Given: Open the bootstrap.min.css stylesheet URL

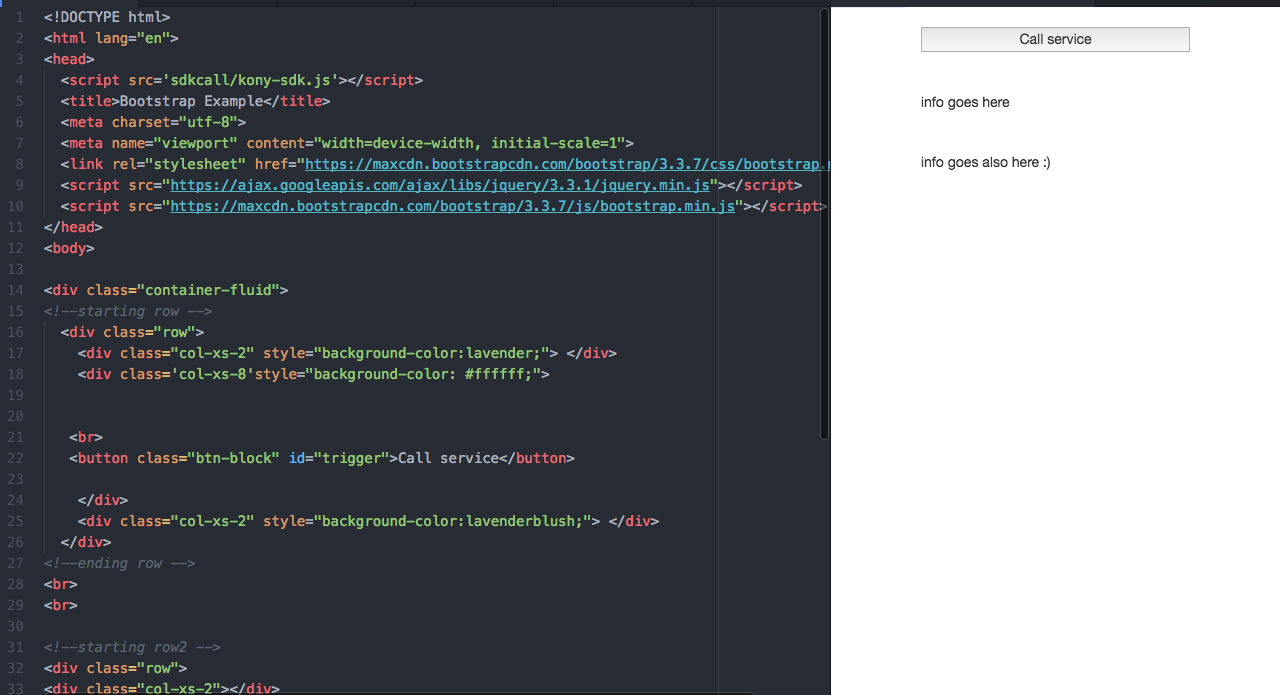Looking at the screenshot, I should [565, 164].
